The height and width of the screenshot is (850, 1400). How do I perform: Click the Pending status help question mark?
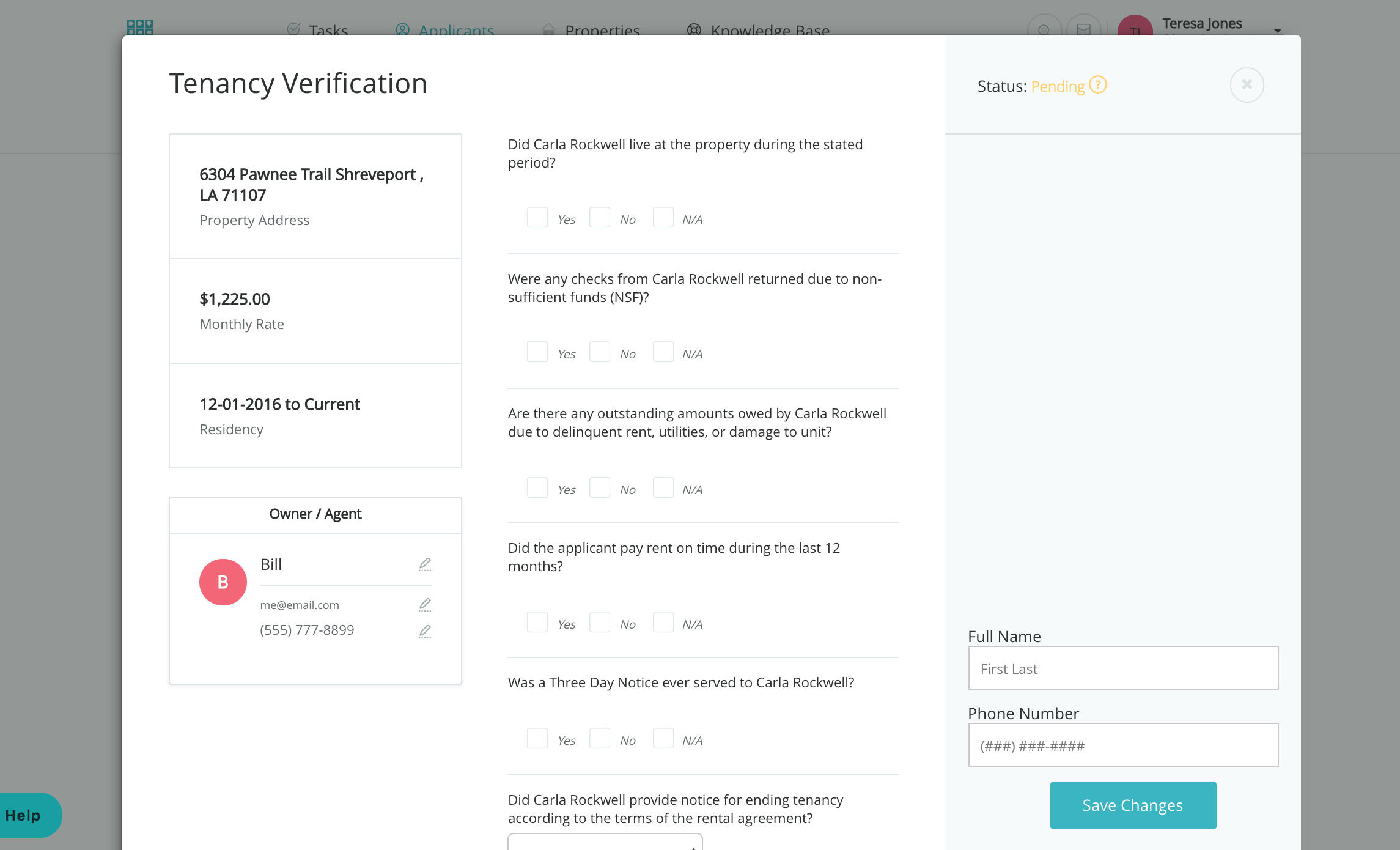pos(1098,85)
